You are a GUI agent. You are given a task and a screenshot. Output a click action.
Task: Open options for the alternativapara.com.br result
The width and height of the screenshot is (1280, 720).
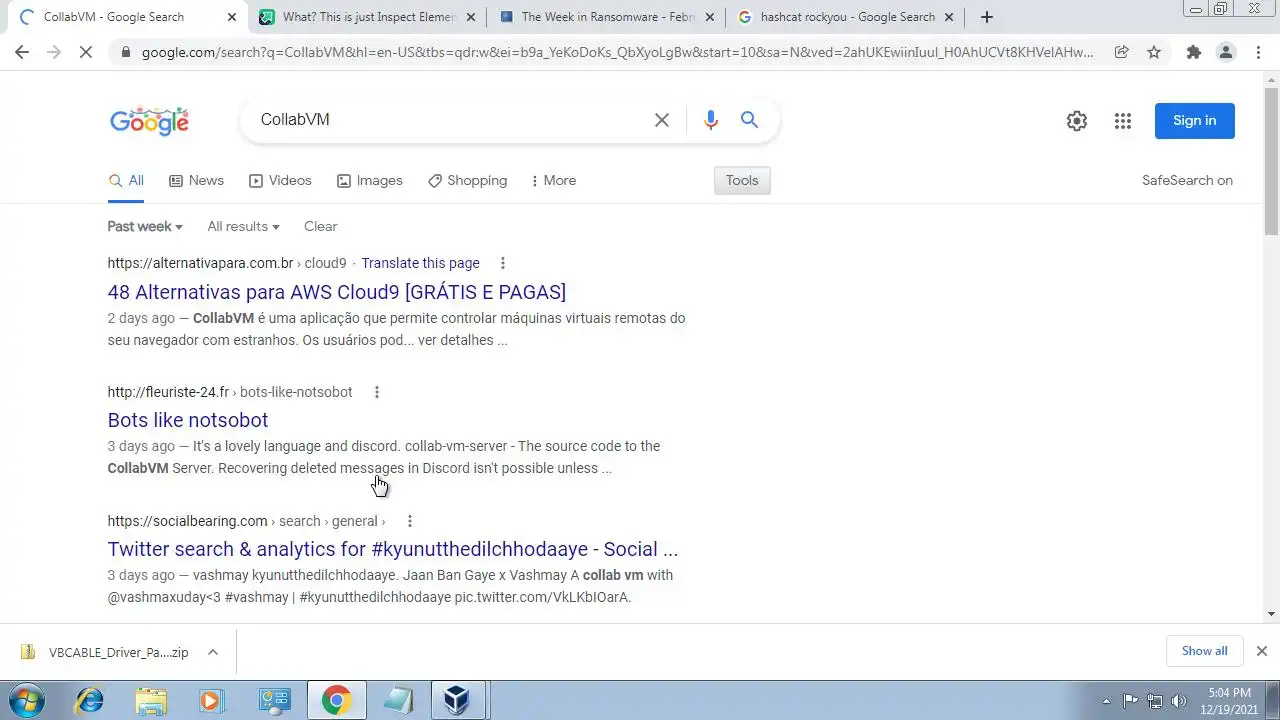click(503, 263)
